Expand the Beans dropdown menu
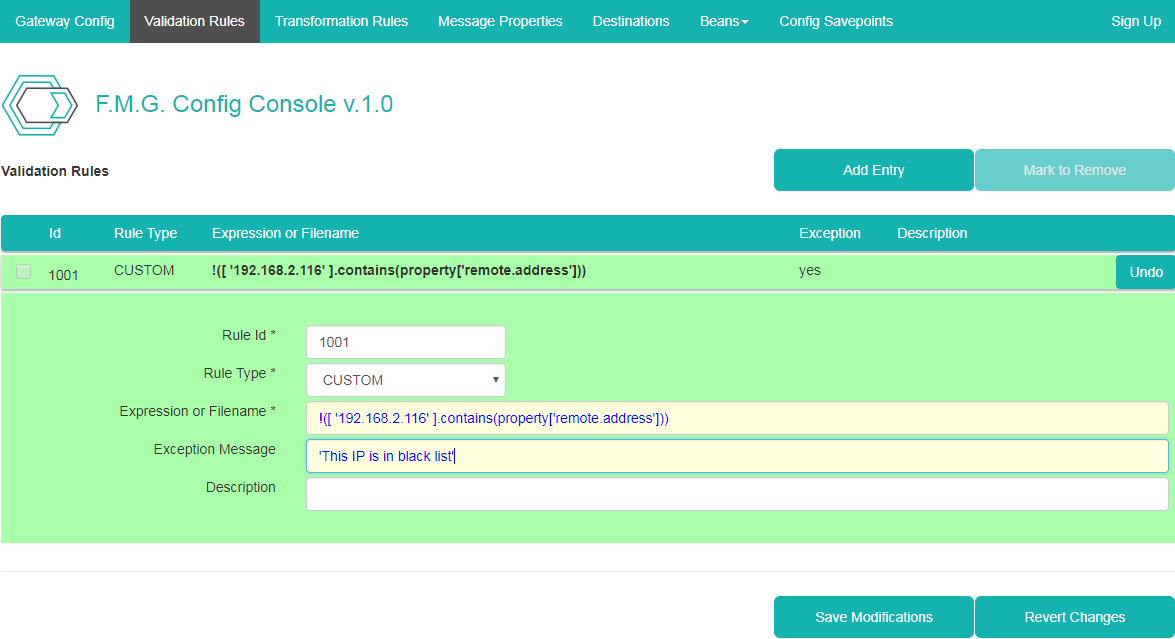 [724, 21]
